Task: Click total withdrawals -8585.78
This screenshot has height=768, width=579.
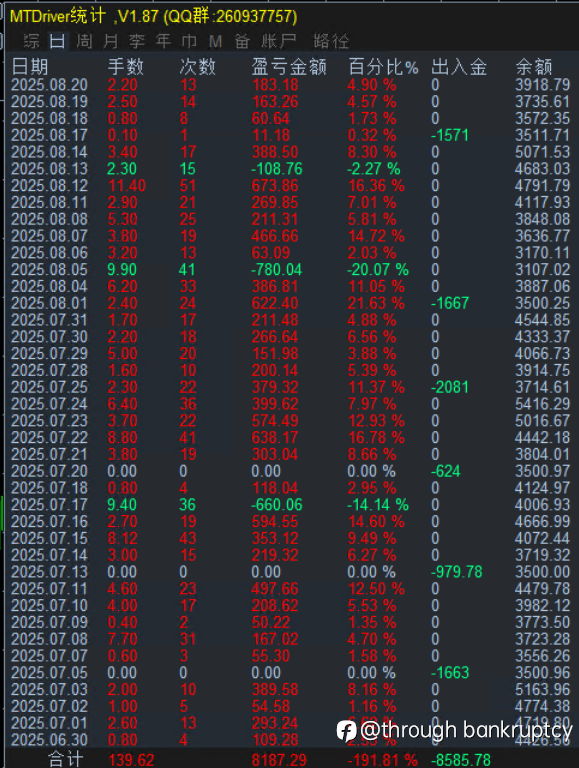Action: [460, 760]
